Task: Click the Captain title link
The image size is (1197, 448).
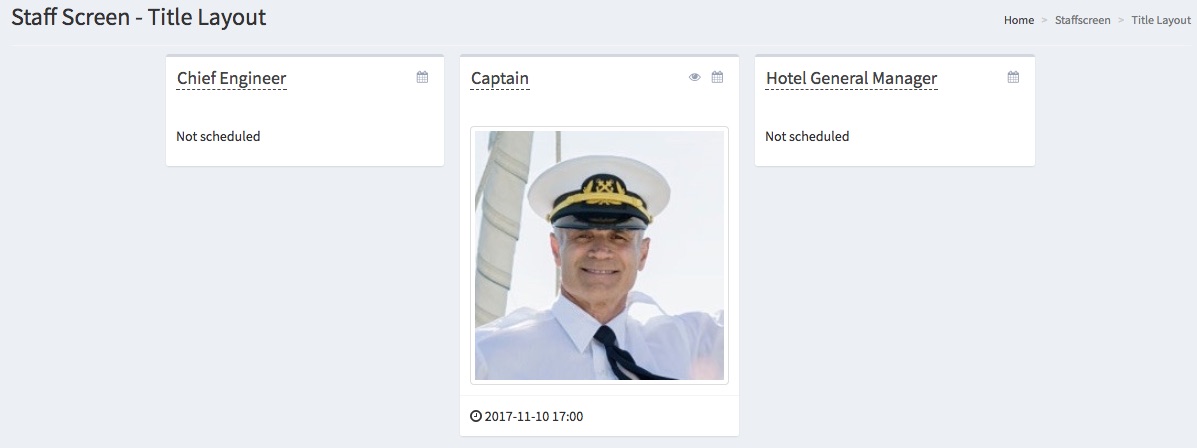Action: pyautogui.click(x=500, y=78)
